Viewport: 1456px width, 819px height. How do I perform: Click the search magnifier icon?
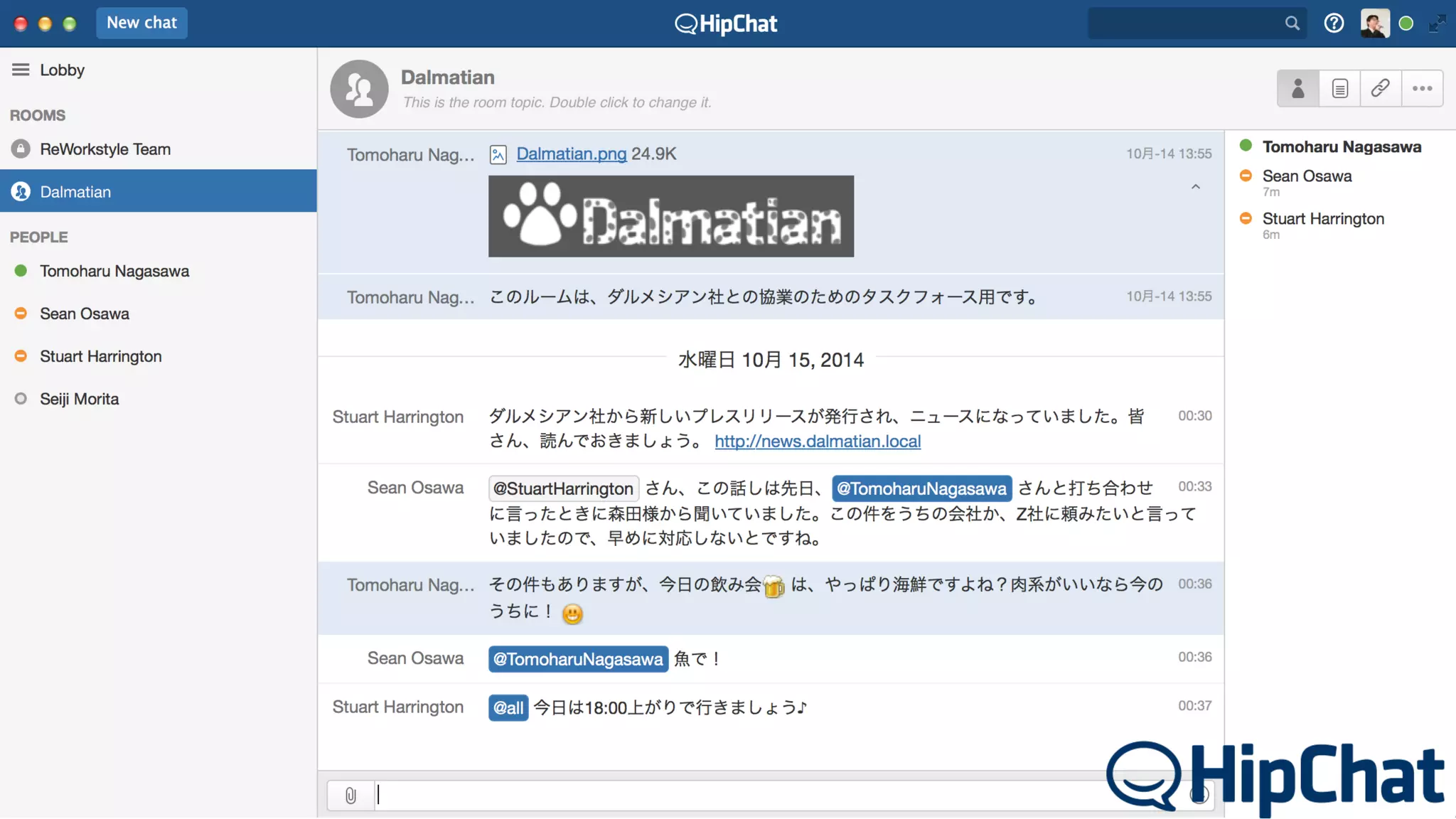coord(1292,23)
